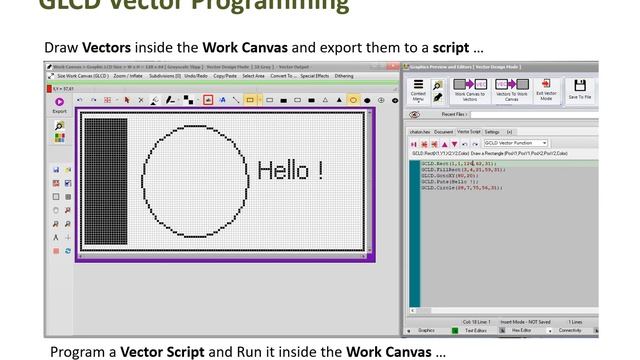Click the Save To File button

(580, 90)
